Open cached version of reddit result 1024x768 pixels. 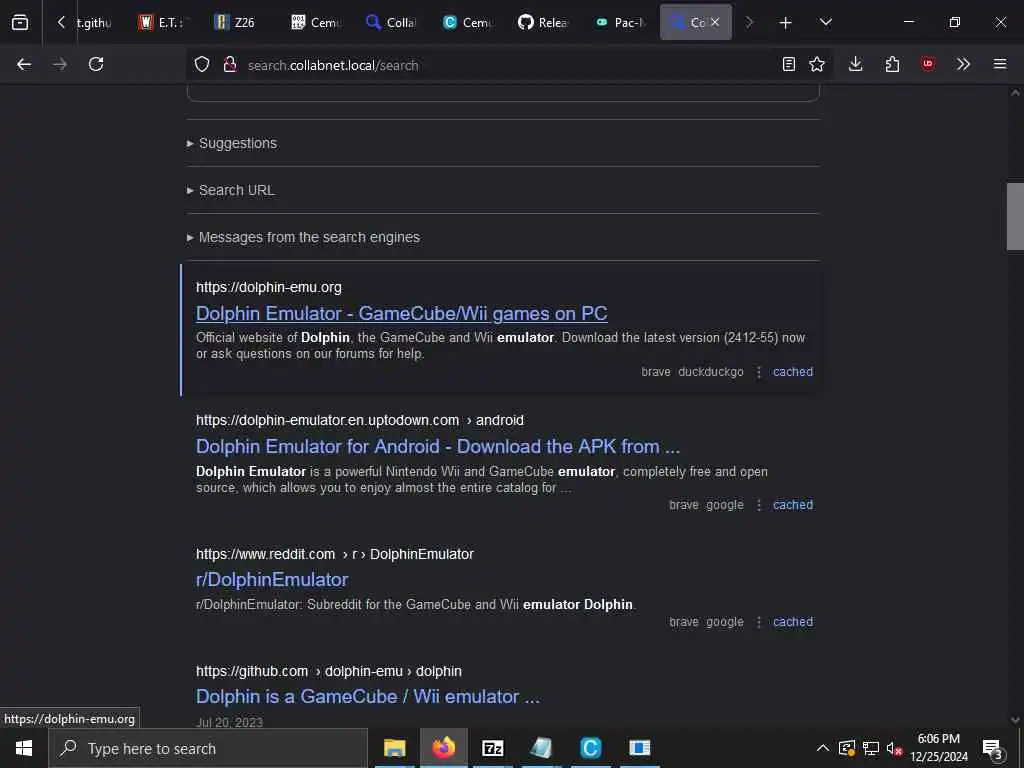tap(793, 622)
